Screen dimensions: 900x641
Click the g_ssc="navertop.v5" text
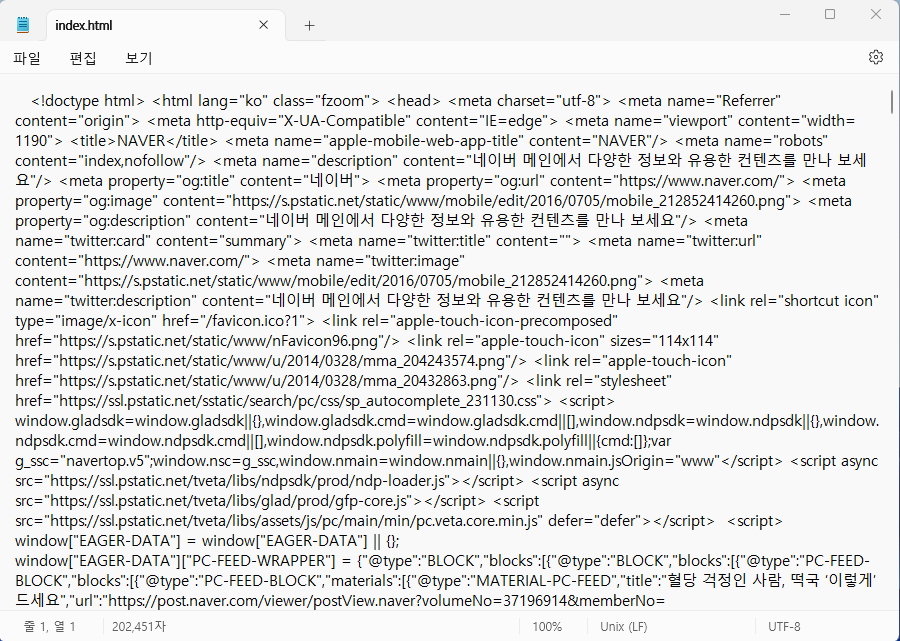(x=82, y=461)
